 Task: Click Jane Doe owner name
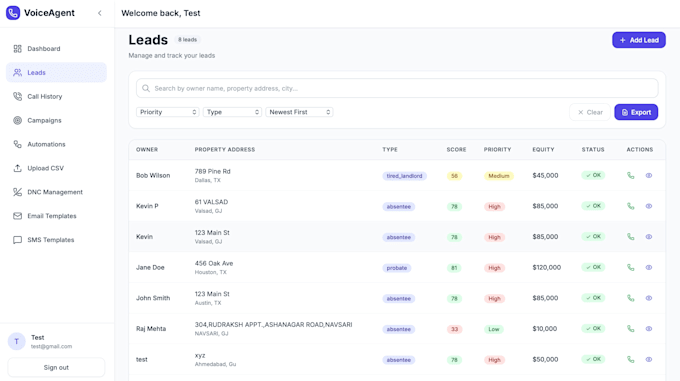coord(150,267)
